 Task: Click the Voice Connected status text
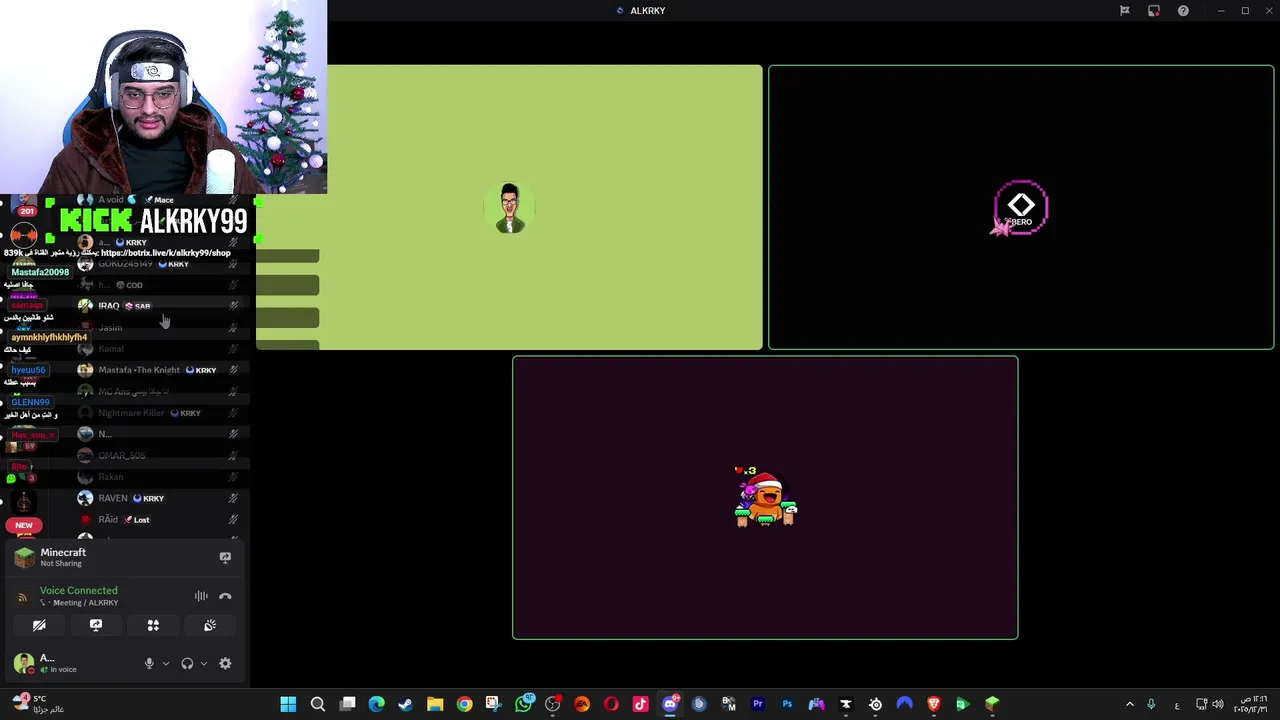click(x=78, y=590)
